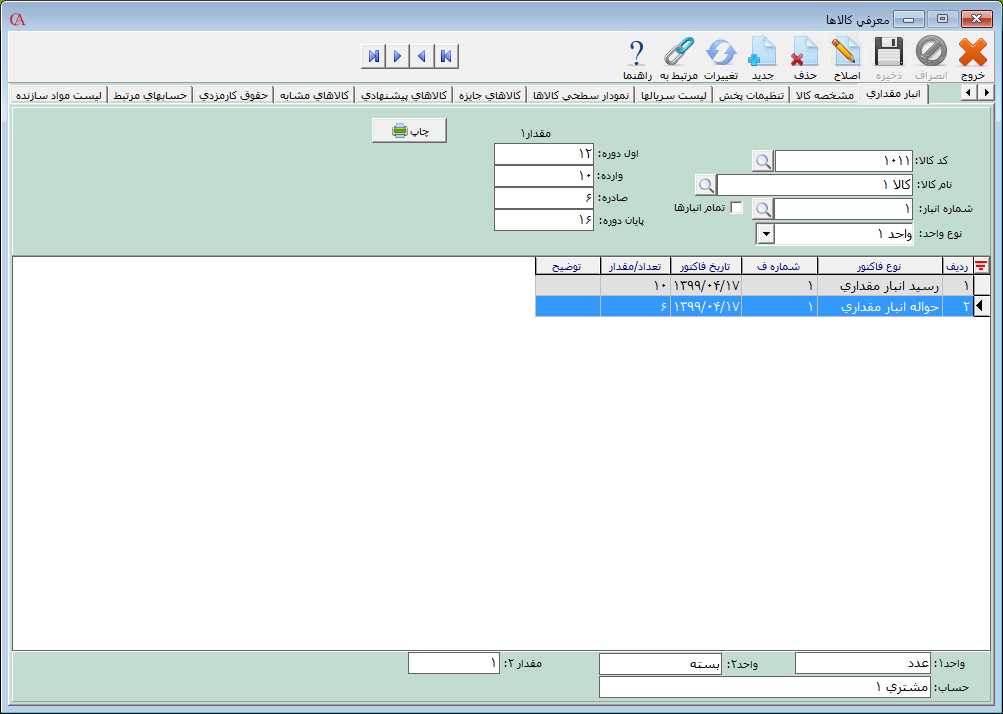Open راهنما (Help) question mark icon
This screenshot has width=1003, height=714.
tap(637, 52)
